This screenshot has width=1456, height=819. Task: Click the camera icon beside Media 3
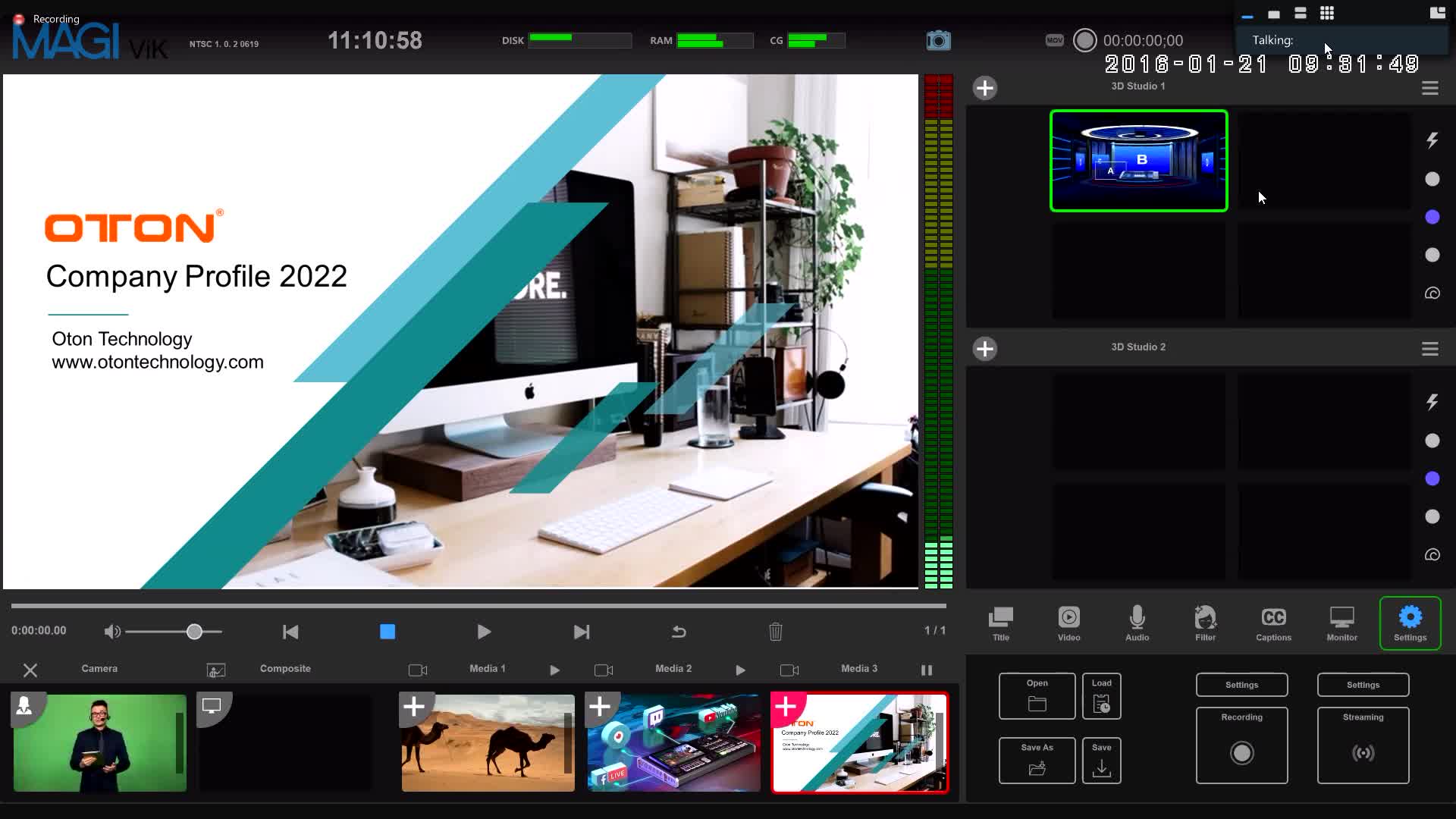[789, 670]
